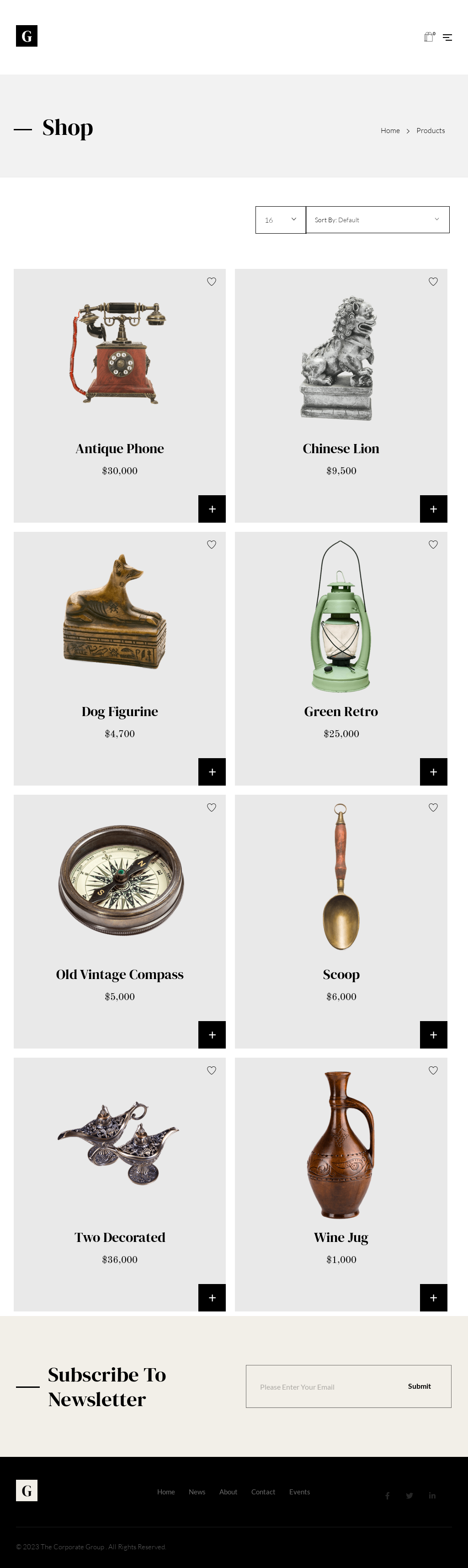Click the G logo in header
The height and width of the screenshot is (1568, 468).
click(27, 36)
